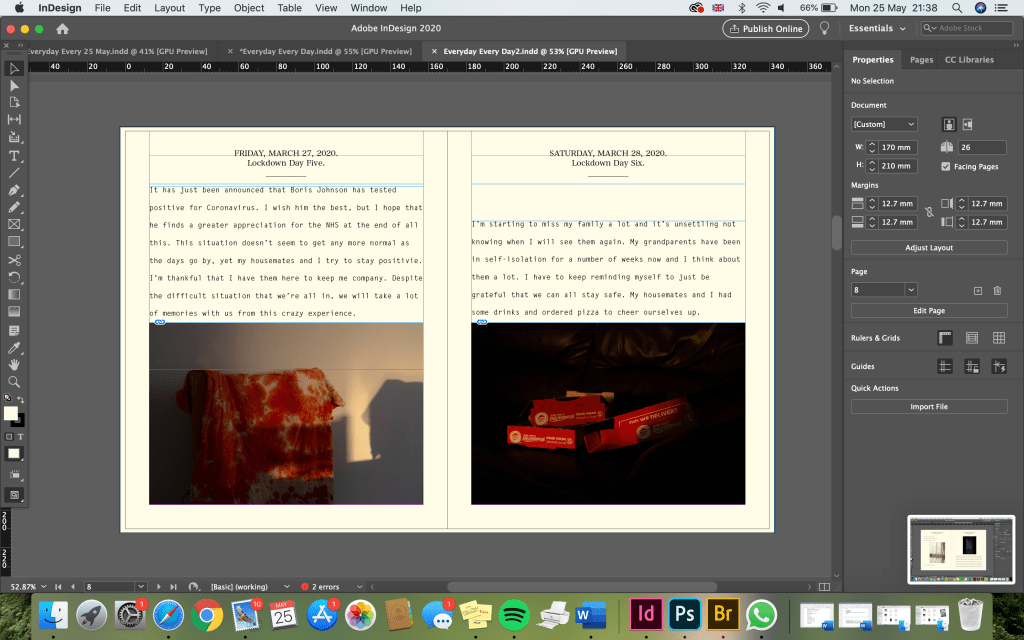1024x640 pixels.
Task: Open the [Custom] page size dropdown
Action: pos(884,124)
